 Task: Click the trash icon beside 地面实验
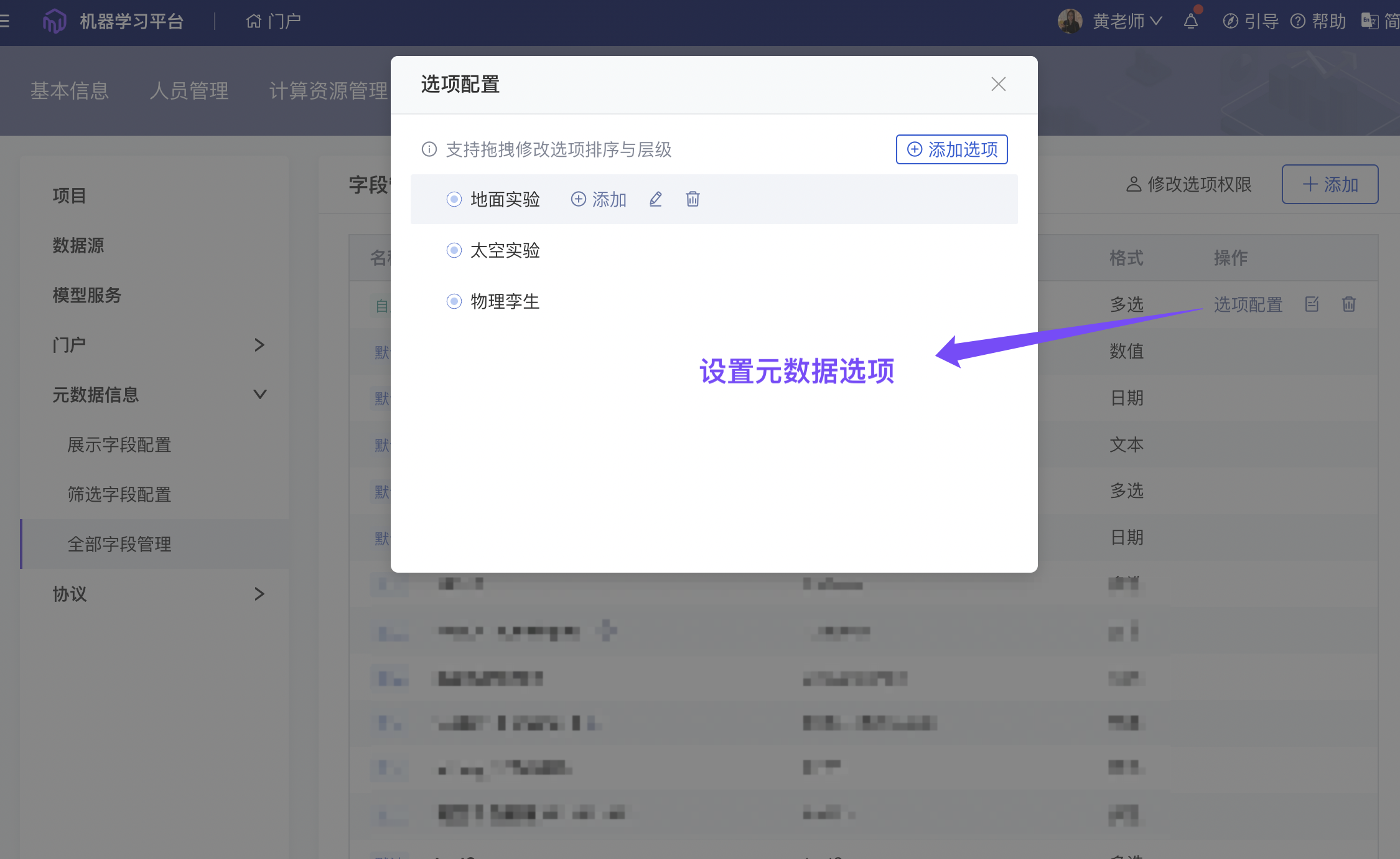(x=693, y=199)
